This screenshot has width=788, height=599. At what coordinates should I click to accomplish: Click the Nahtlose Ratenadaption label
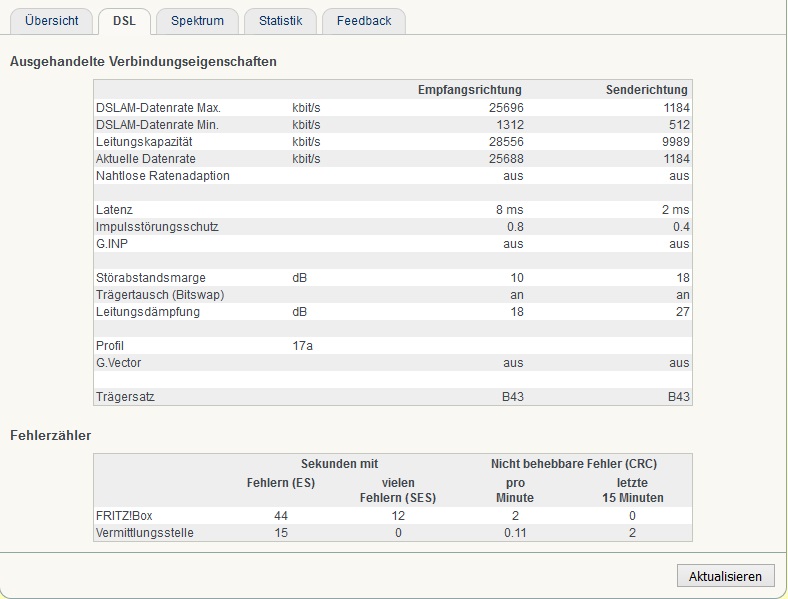[163, 176]
